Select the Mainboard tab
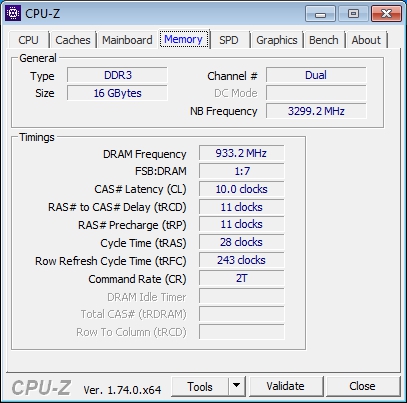The width and height of the screenshot is (407, 403). 127,40
